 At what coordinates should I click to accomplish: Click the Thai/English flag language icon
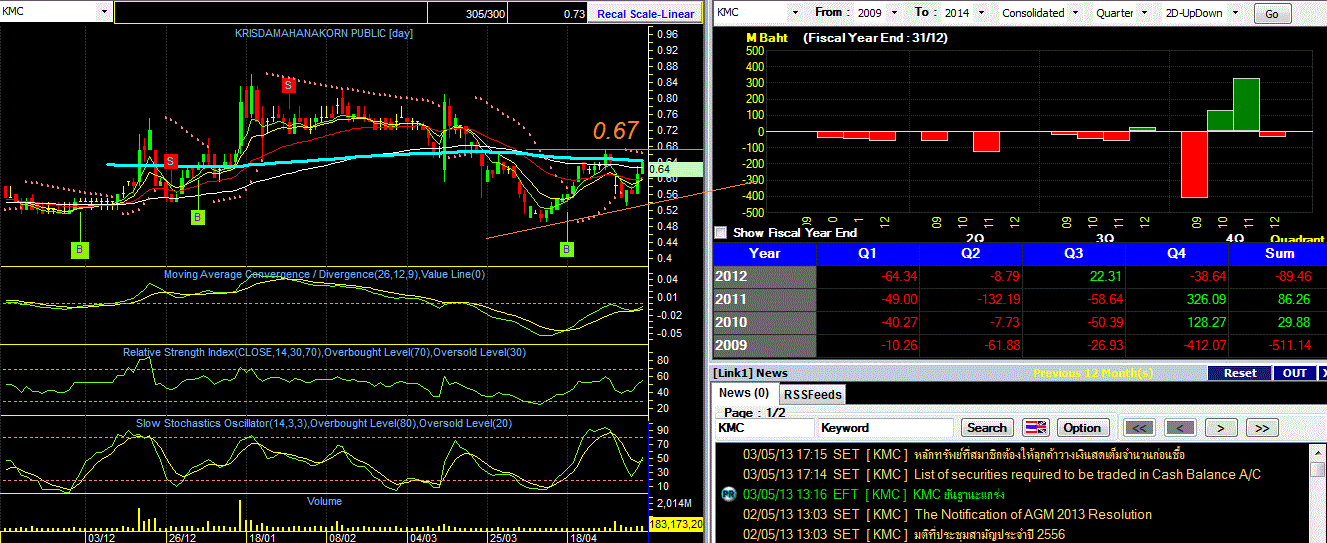[1036, 428]
